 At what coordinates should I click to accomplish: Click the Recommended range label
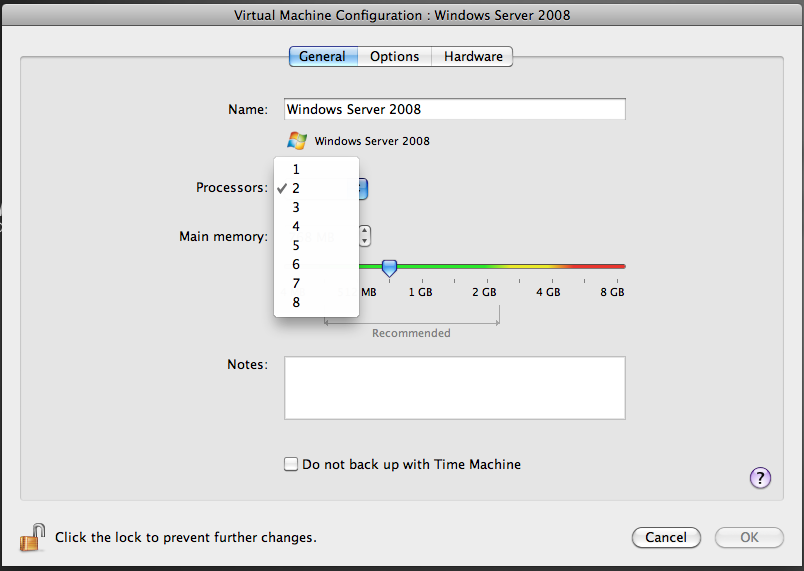[411, 333]
